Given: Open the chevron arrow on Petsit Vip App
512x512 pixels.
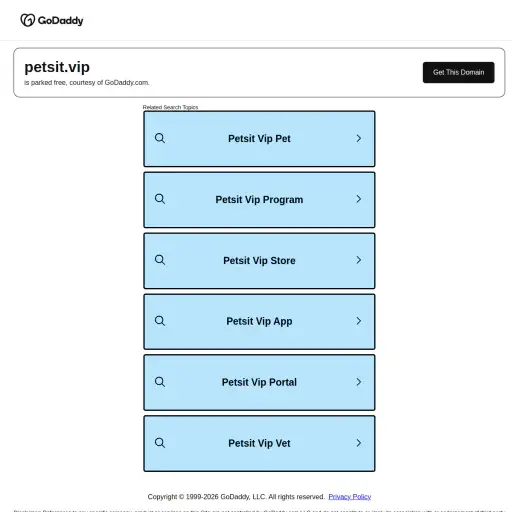Looking at the screenshot, I should (x=359, y=321).
